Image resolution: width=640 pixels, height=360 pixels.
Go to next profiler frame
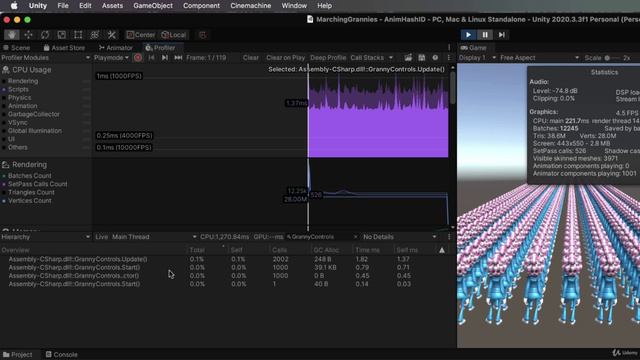164,58
